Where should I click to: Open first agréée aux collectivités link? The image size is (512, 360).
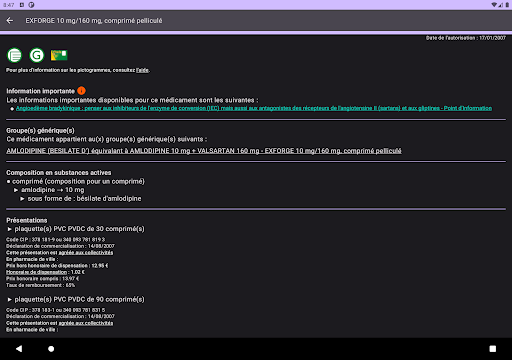click(x=86, y=253)
